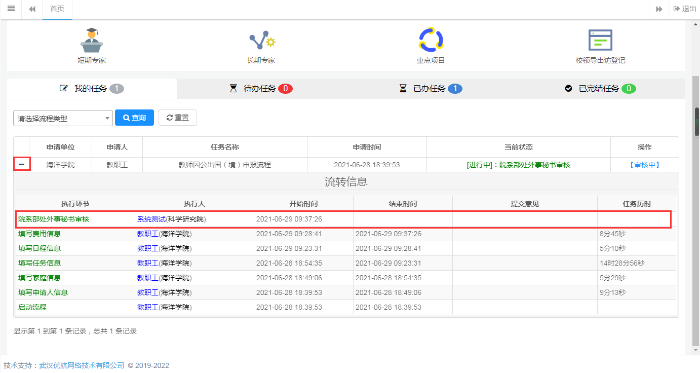The width and height of the screenshot is (700, 373).
Task: Click the 启动流程 step text
Action: [x=32, y=307]
